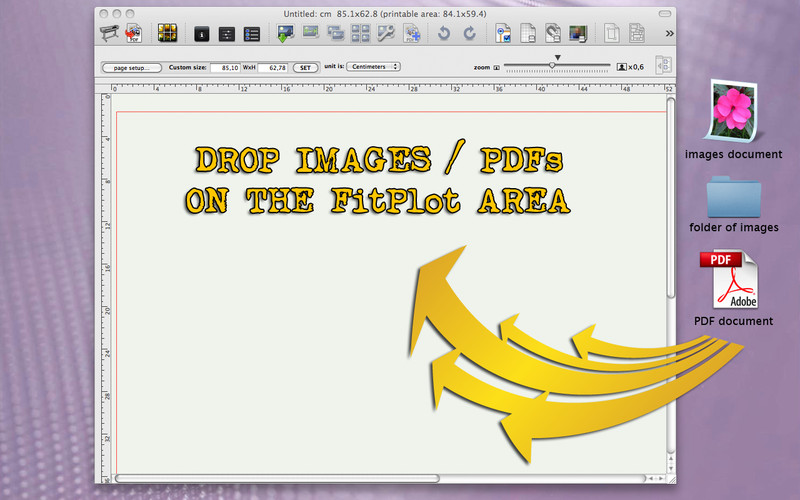Click the blank page layout icon
Screen dimensions: 800x500
611,34
